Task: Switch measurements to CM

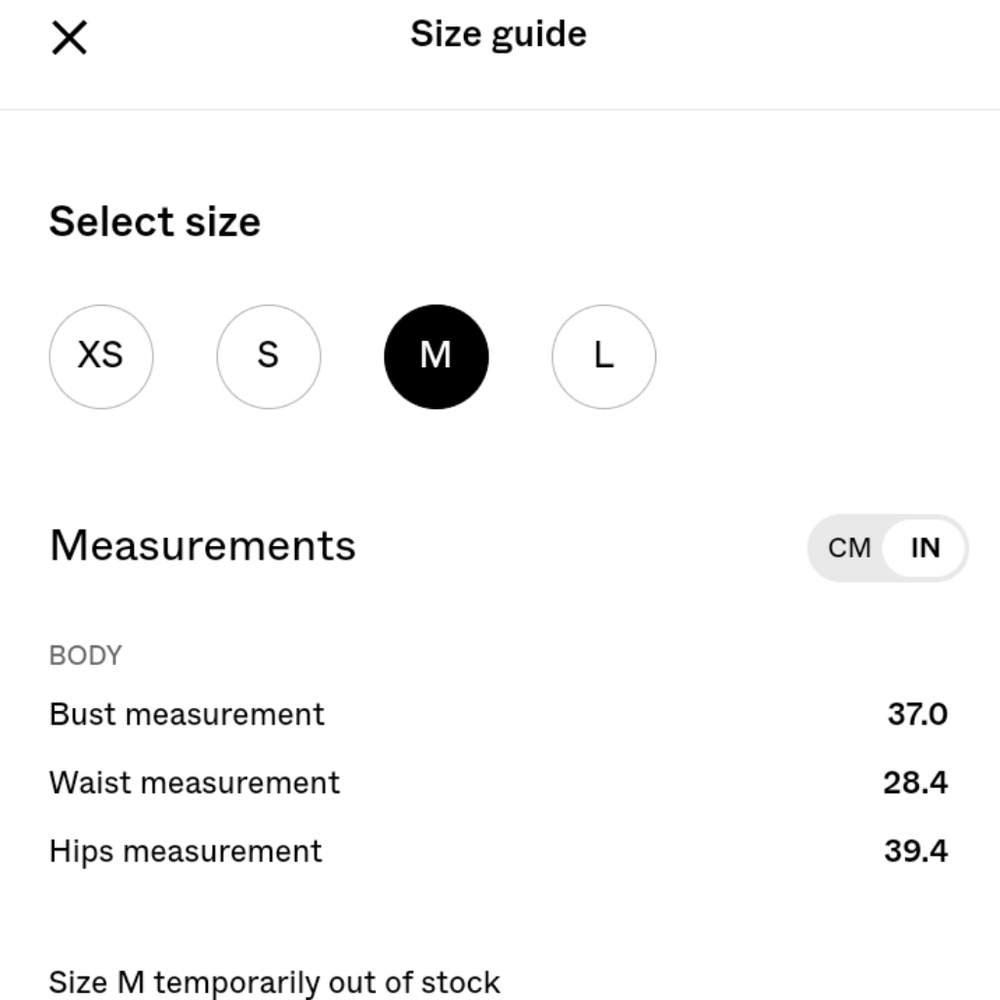Action: 849,548
